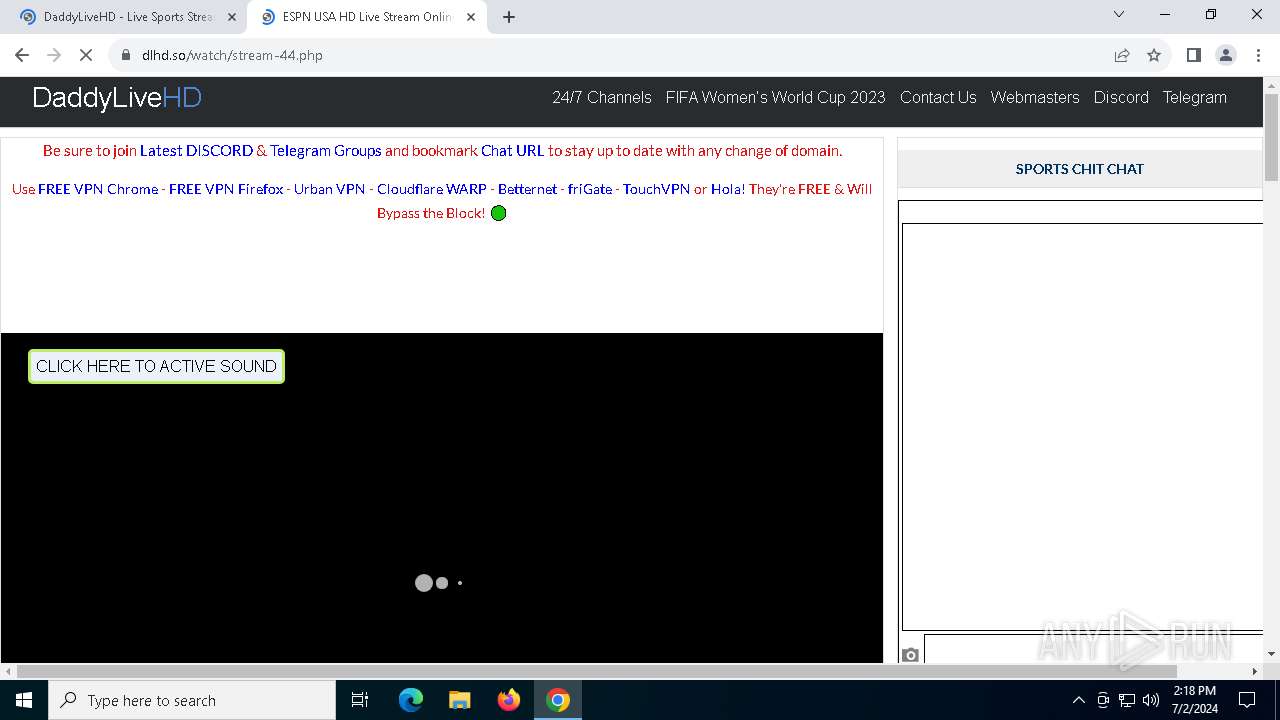Click volume speaker tray icon
The height and width of the screenshot is (720, 1280).
coord(1151,700)
